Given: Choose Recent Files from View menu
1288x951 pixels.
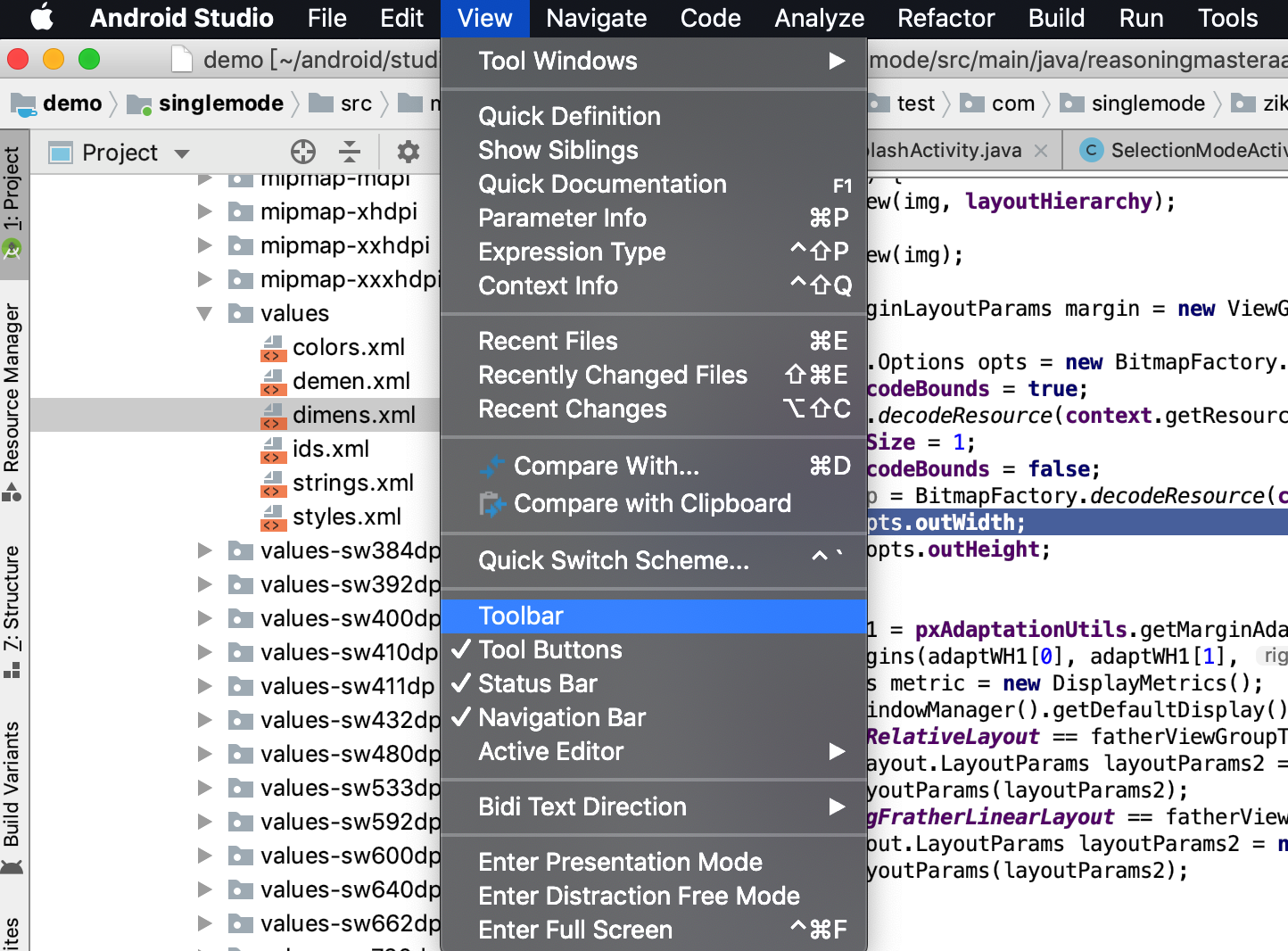Looking at the screenshot, I should click(654, 341).
